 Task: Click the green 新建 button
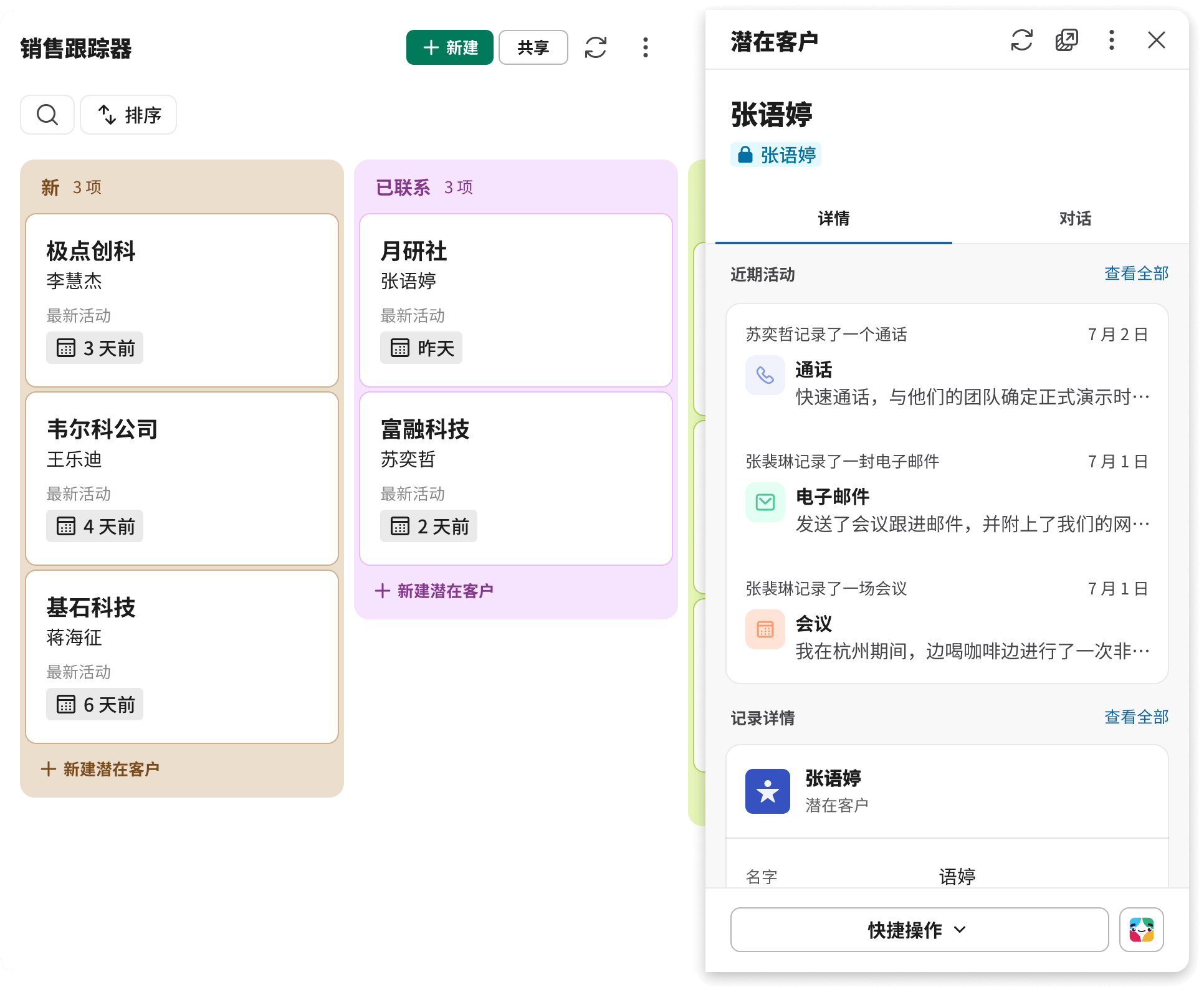point(449,47)
